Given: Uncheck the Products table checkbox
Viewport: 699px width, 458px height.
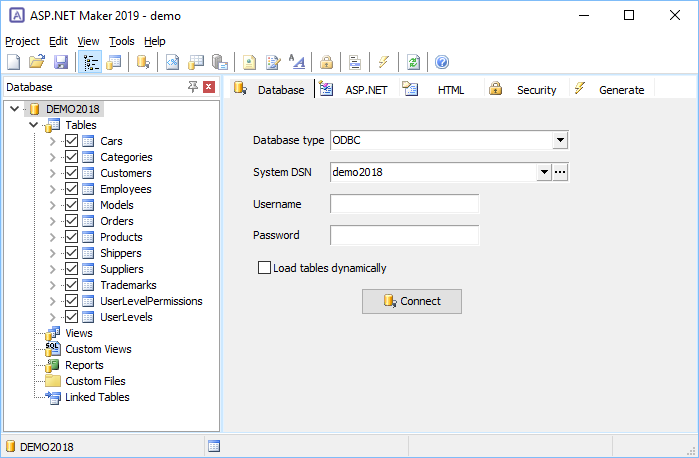Looking at the screenshot, I should (71, 237).
